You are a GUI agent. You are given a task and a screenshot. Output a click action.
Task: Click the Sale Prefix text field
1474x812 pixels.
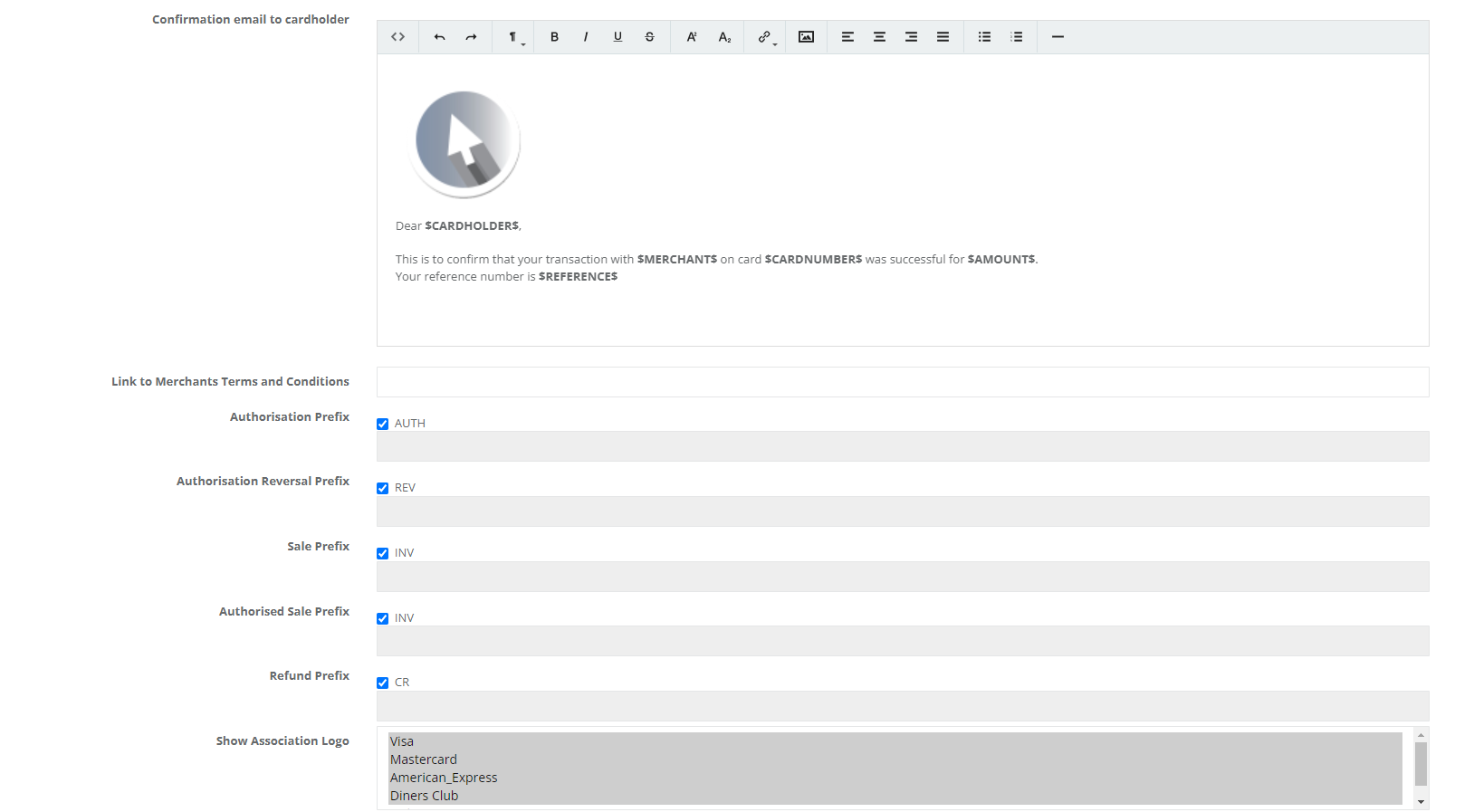903,577
